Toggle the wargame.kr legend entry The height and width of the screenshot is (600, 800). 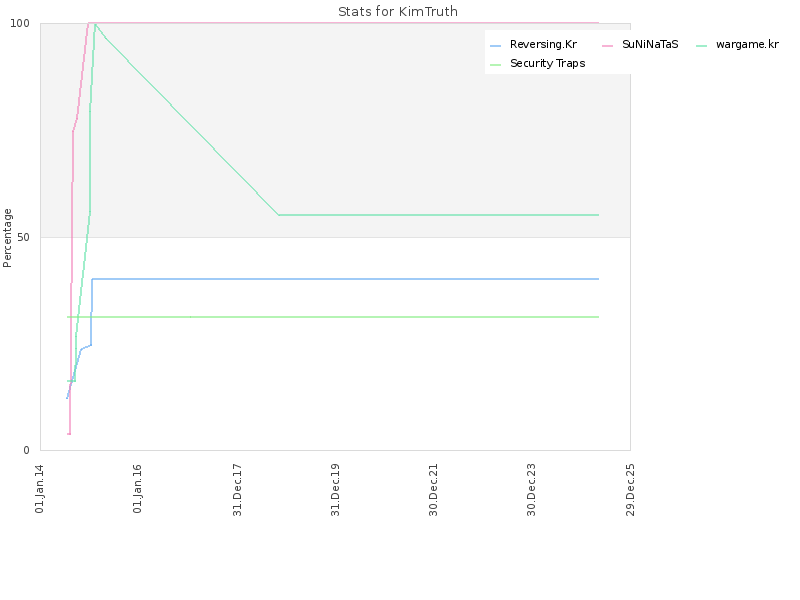click(747, 45)
